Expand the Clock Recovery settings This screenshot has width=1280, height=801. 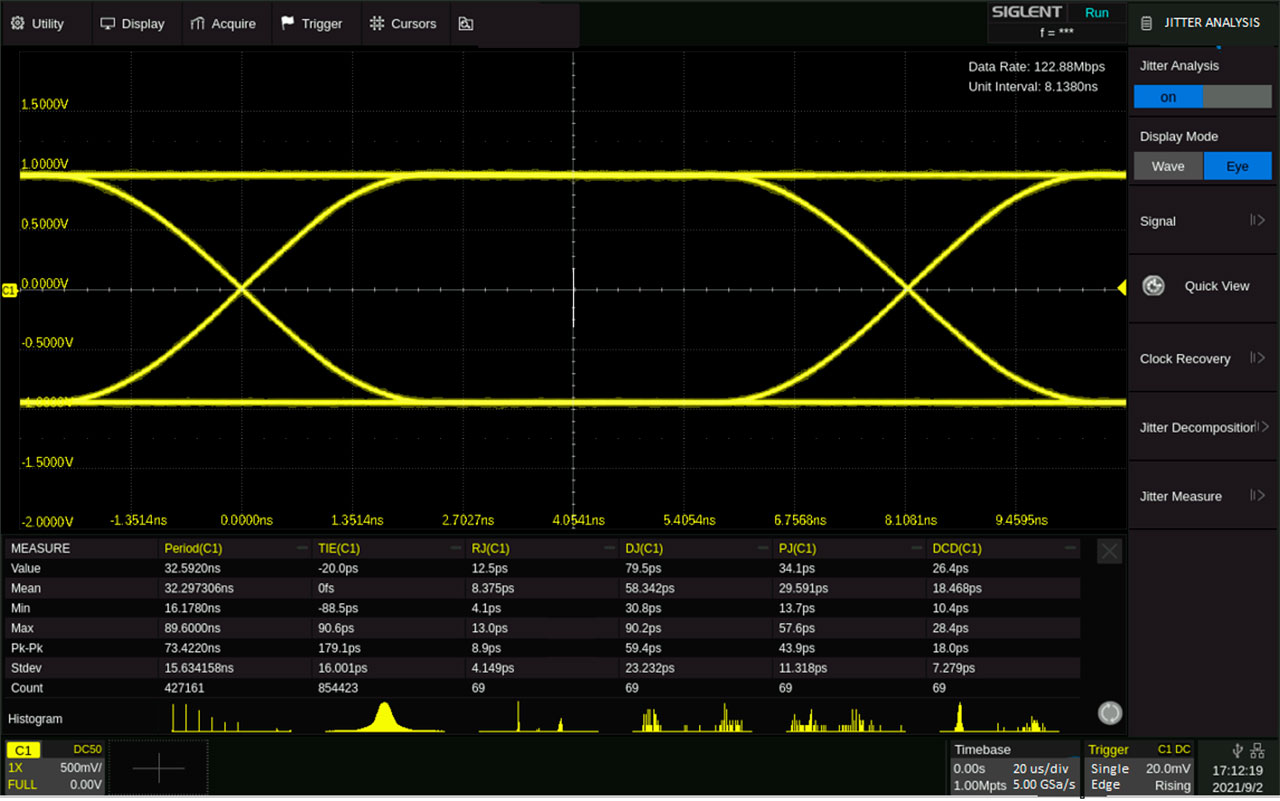1203,358
